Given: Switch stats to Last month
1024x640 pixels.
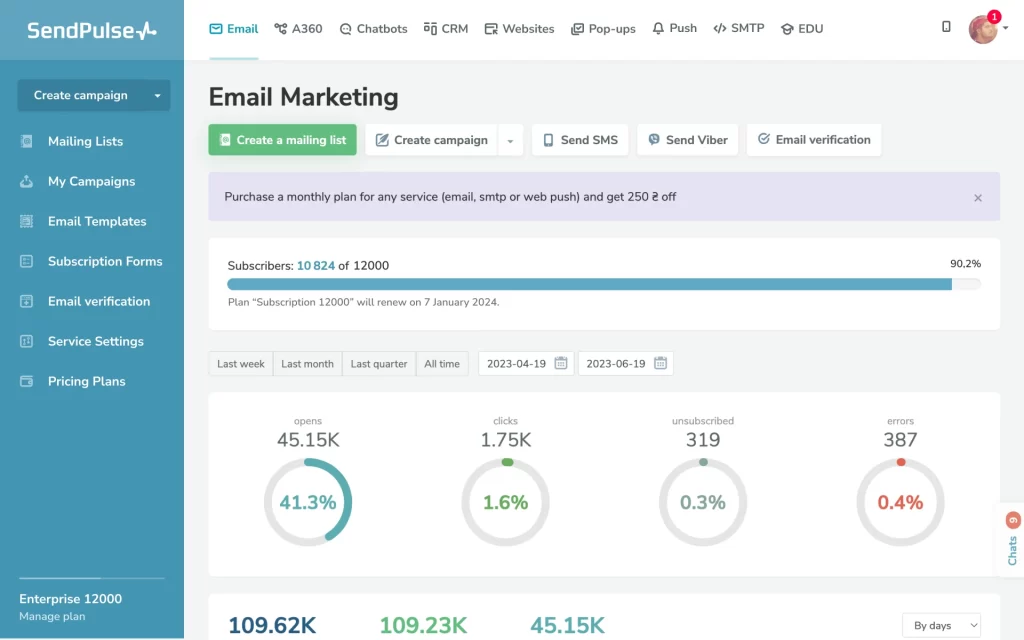Looking at the screenshot, I should tap(307, 363).
